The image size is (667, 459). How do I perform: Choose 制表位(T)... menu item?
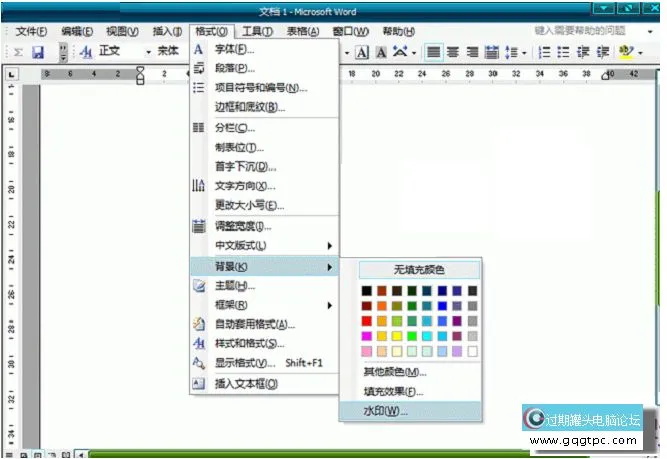pyautogui.click(x=264, y=148)
